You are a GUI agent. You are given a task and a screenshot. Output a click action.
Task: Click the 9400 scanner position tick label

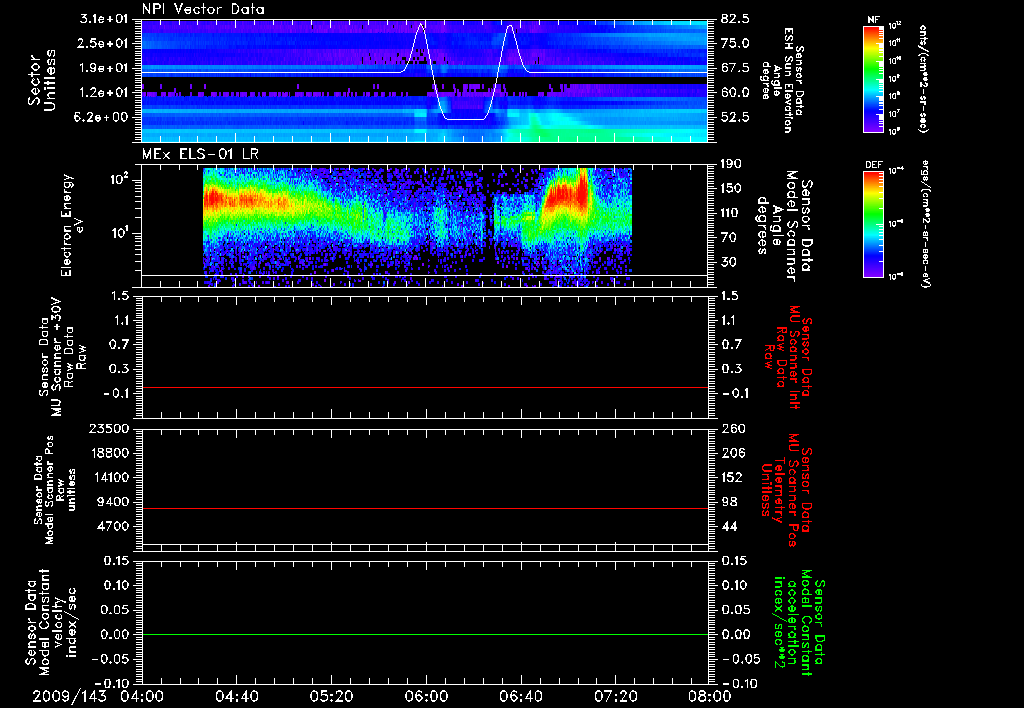114,502
